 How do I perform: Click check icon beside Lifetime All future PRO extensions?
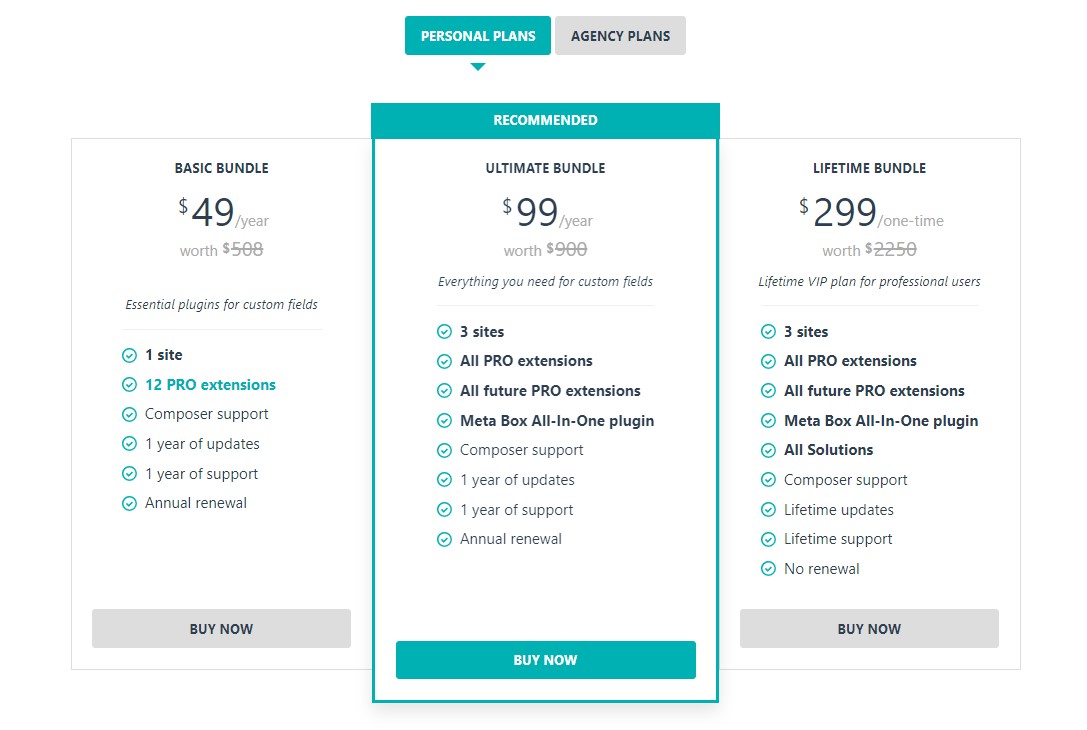coord(768,391)
